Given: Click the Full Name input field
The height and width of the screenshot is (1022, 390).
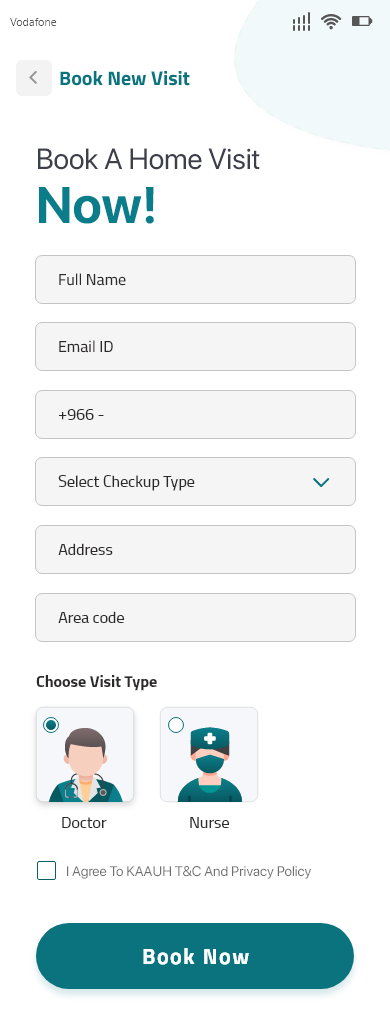Looking at the screenshot, I should coord(196,280).
